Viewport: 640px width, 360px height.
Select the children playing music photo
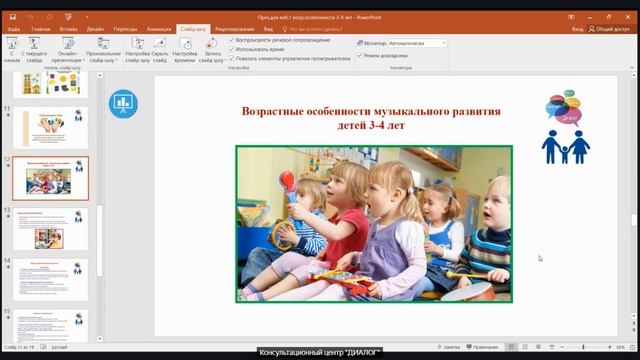point(374,224)
